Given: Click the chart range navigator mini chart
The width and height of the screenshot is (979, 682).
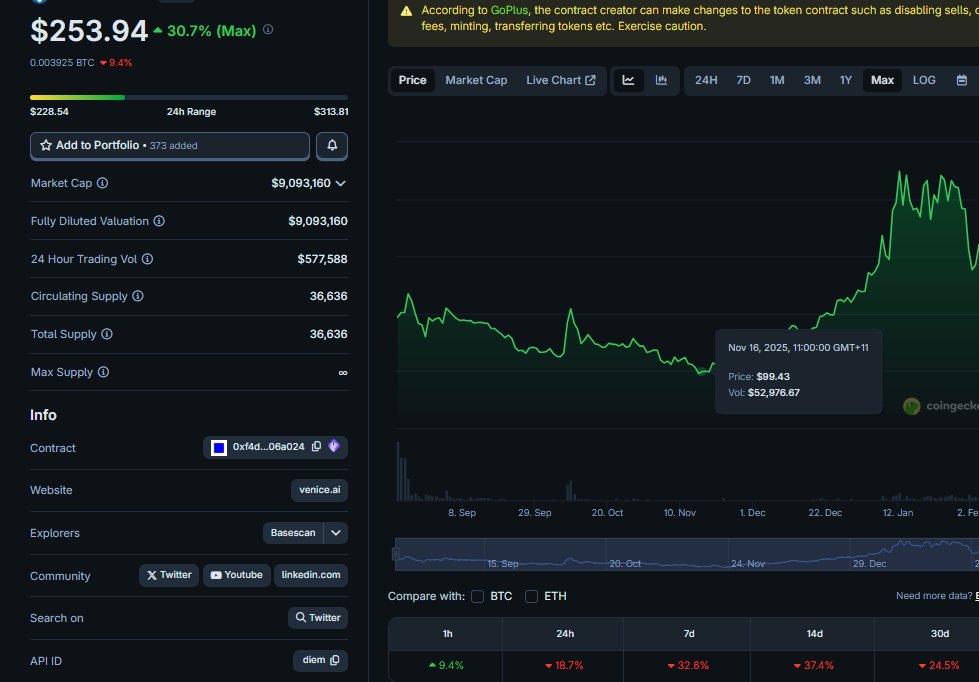Looking at the screenshot, I should [687, 554].
